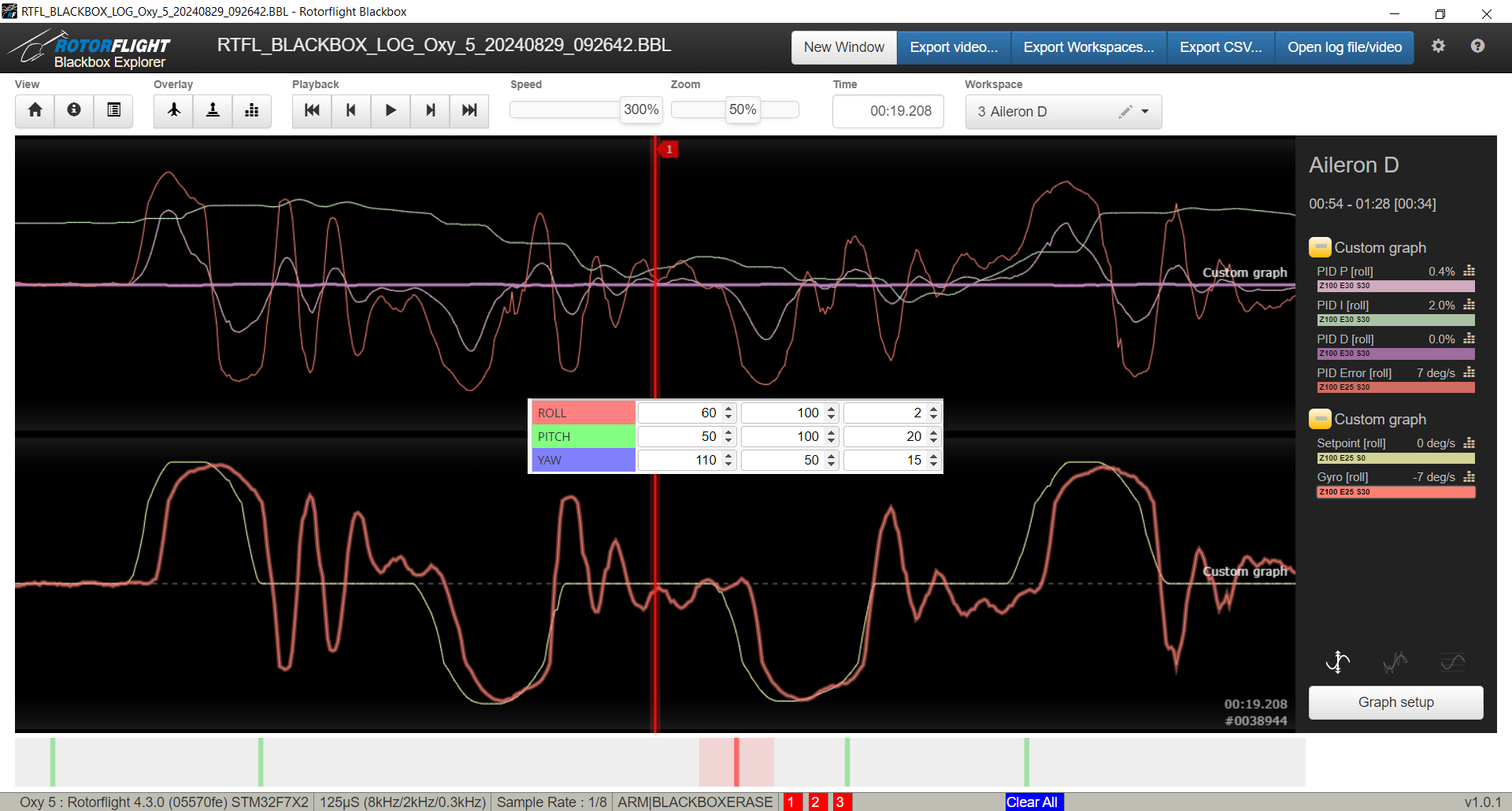
Task: Step forward one frame
Action: coord(430,110)
